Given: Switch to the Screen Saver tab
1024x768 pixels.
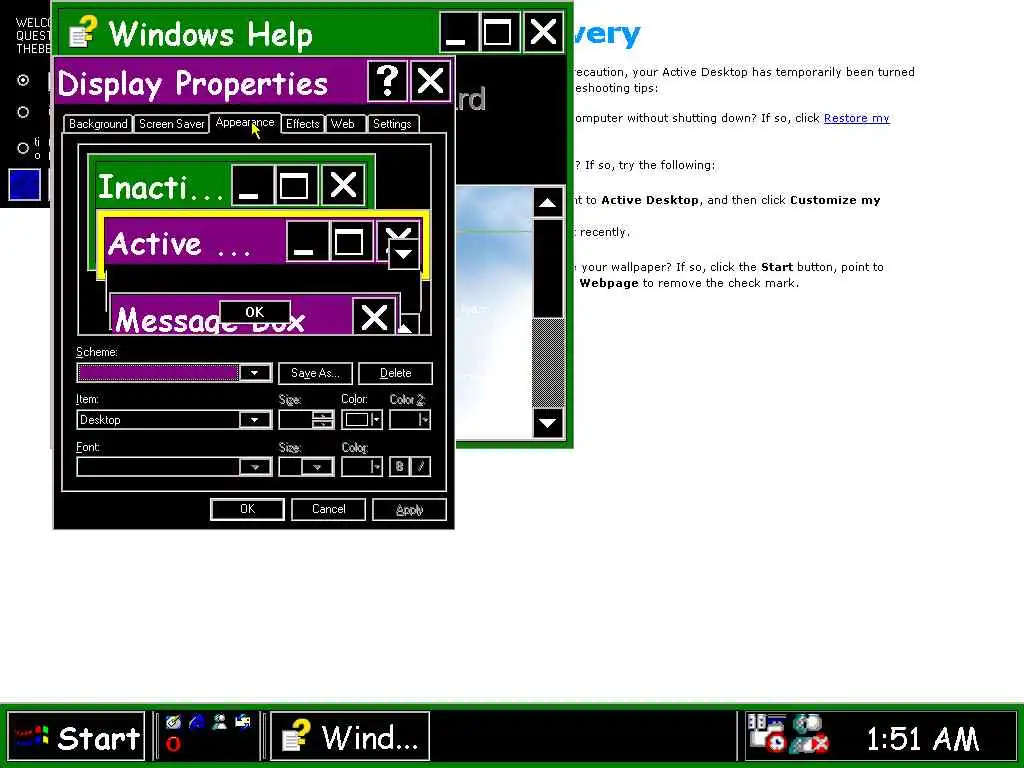Looking at the screenshot, I should pyautogui.click(x=172, y=124).
